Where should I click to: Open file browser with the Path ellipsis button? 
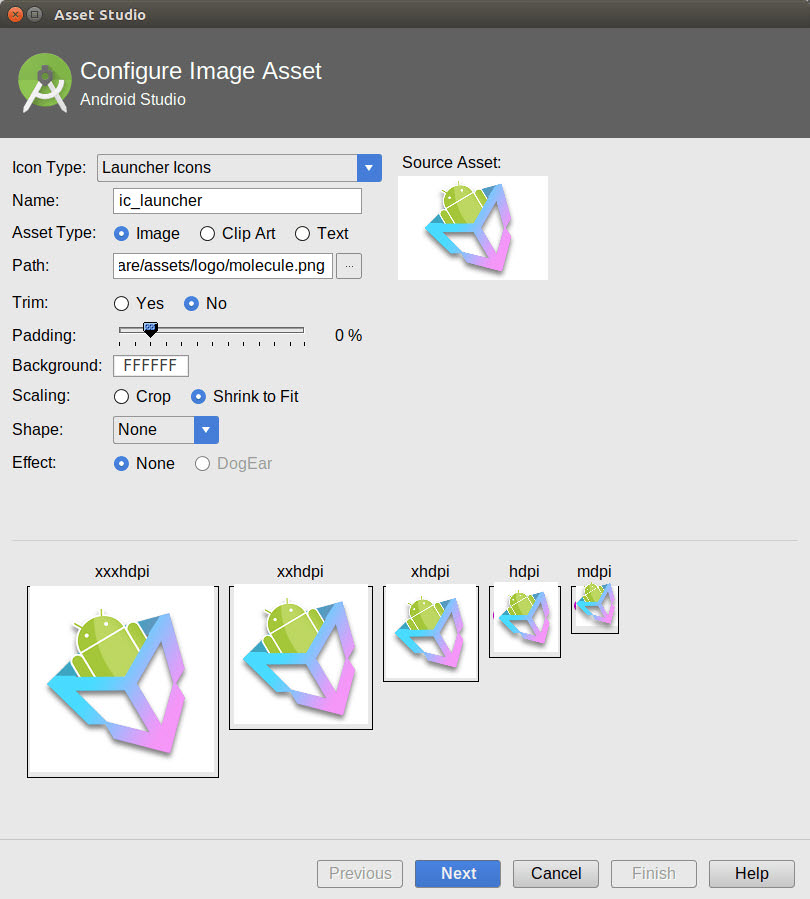coord(349,265)
